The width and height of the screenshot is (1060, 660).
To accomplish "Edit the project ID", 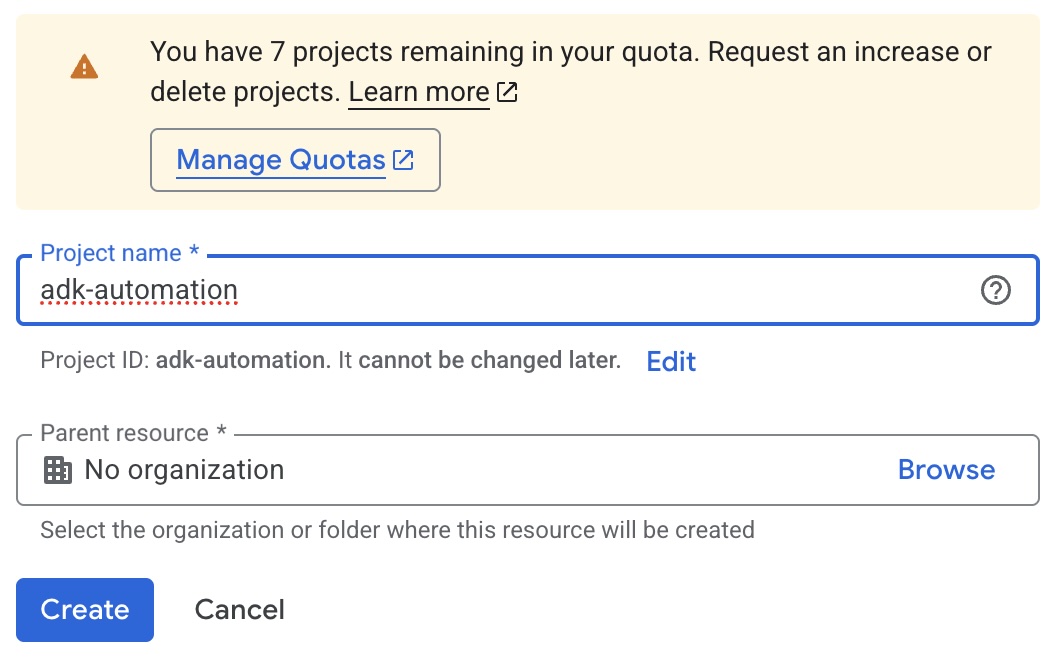I will click(x=671, y=361).
